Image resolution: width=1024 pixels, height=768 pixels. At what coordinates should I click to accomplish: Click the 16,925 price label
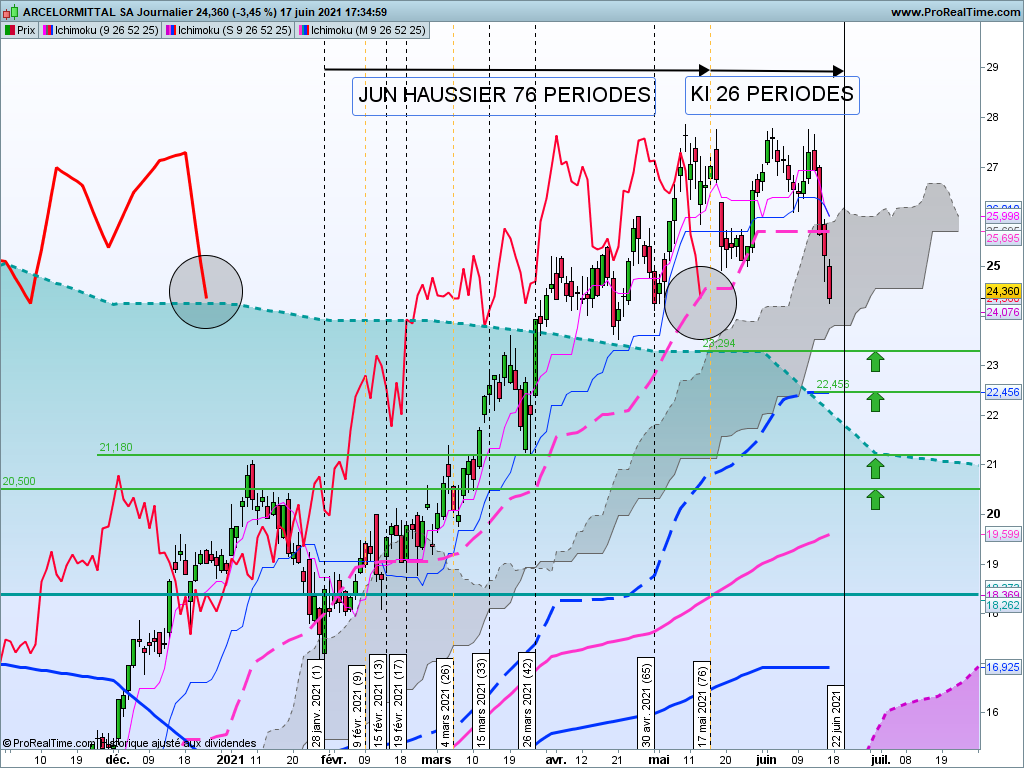(x=1002, y=667)
